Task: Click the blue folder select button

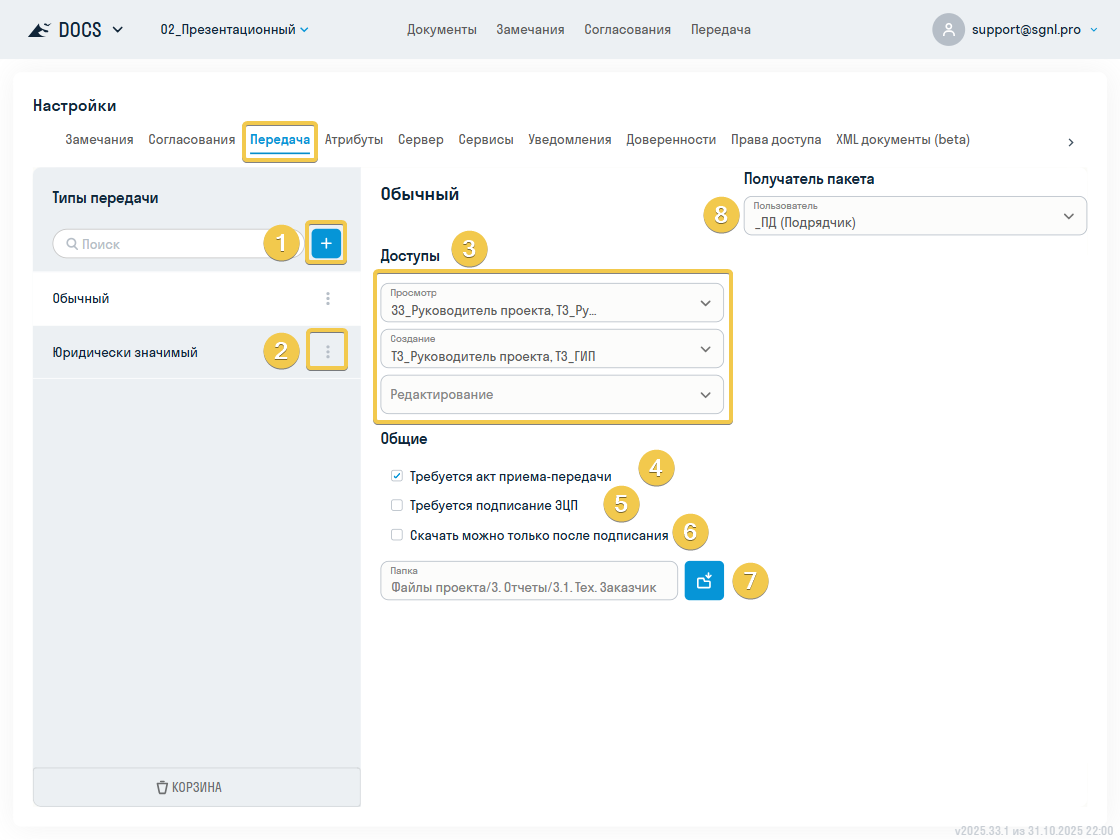Action: [704, 581]
